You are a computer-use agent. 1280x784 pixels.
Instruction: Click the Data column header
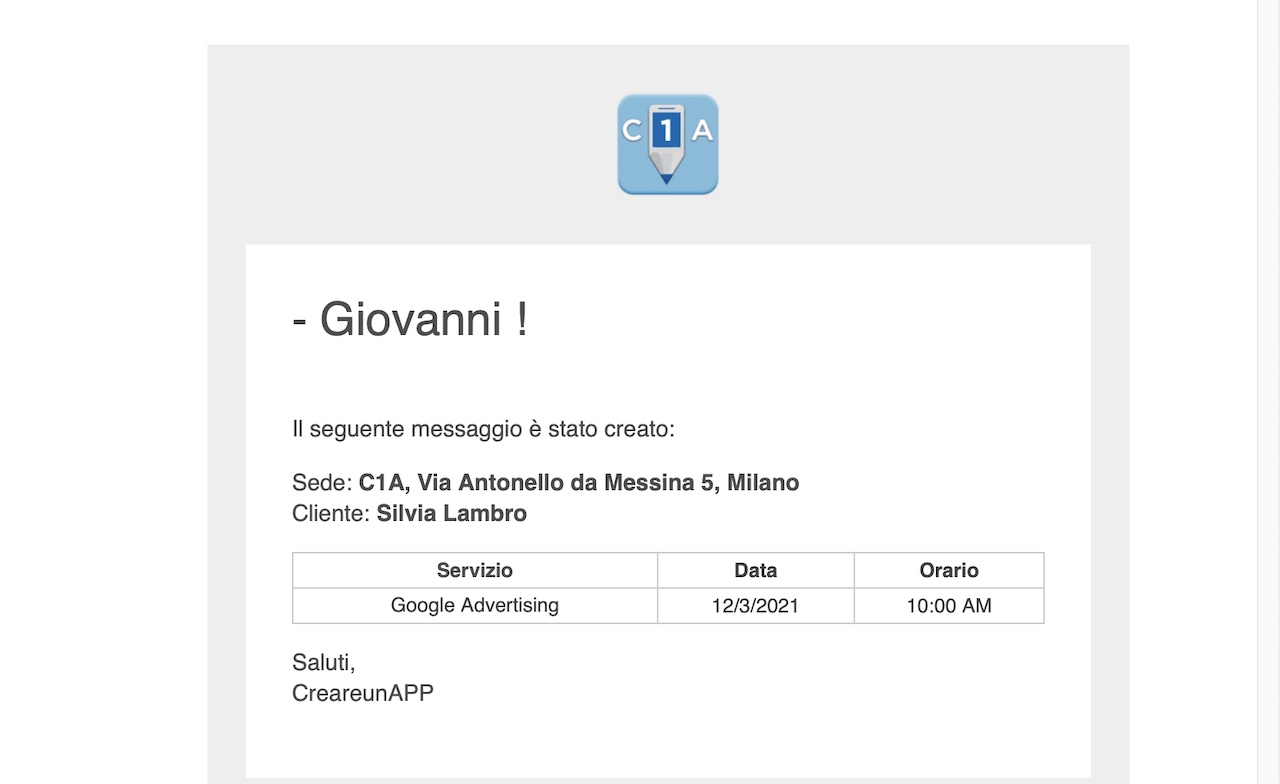pyautogui.click(x=755, y=570)
